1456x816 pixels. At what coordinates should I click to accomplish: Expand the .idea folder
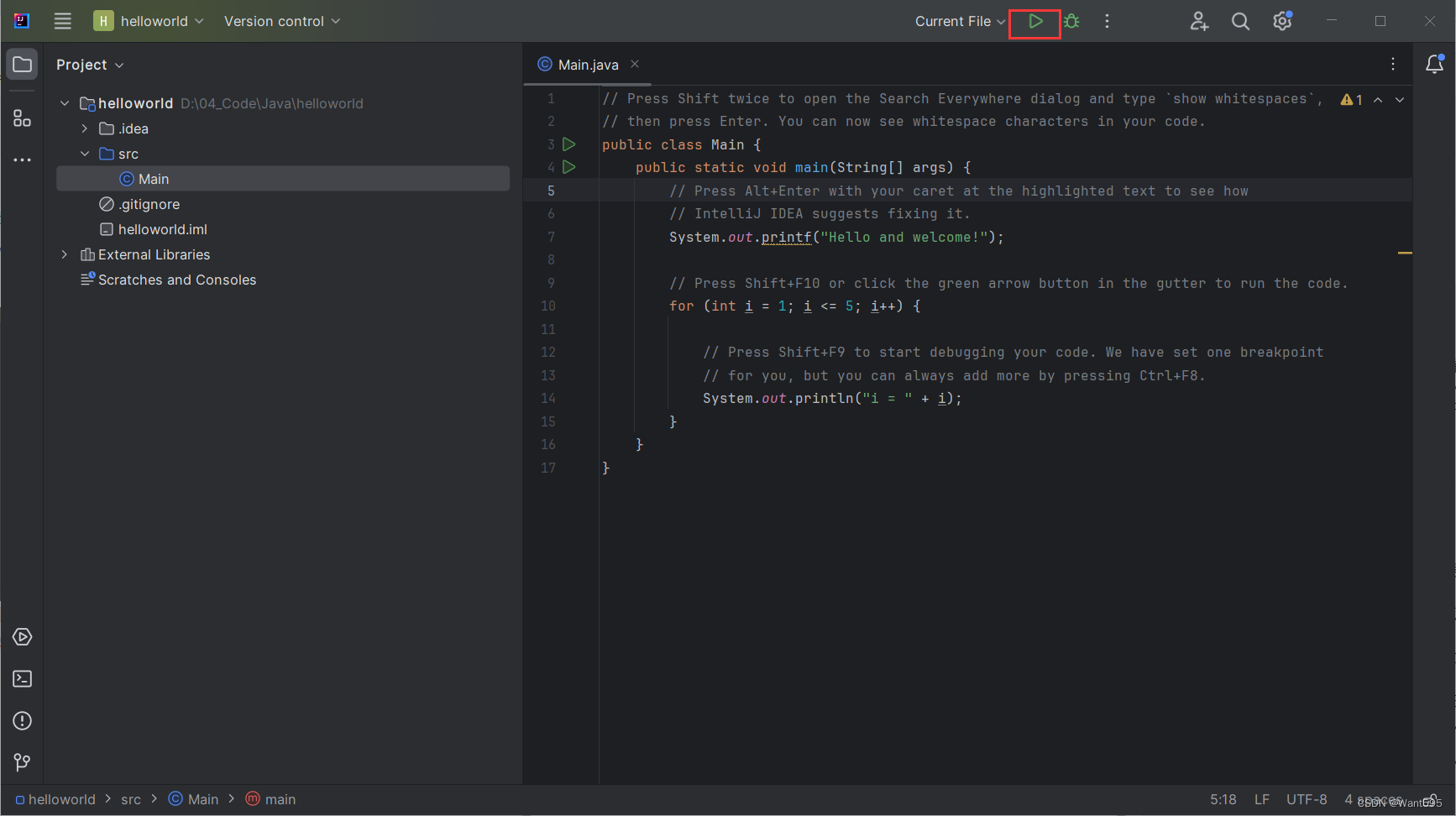[x=85, y=128]
